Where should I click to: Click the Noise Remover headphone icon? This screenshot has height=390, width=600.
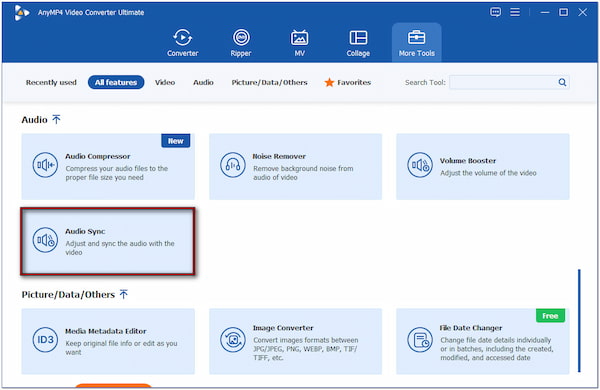(x=233, y=165)
